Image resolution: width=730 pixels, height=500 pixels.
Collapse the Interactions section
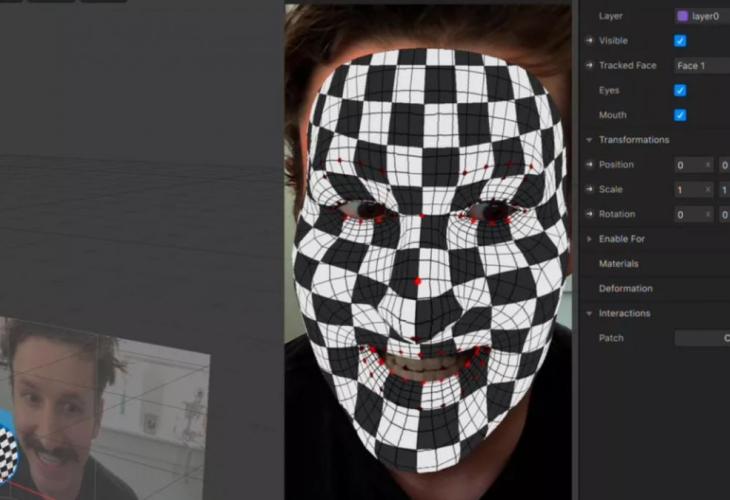[590, 313]
